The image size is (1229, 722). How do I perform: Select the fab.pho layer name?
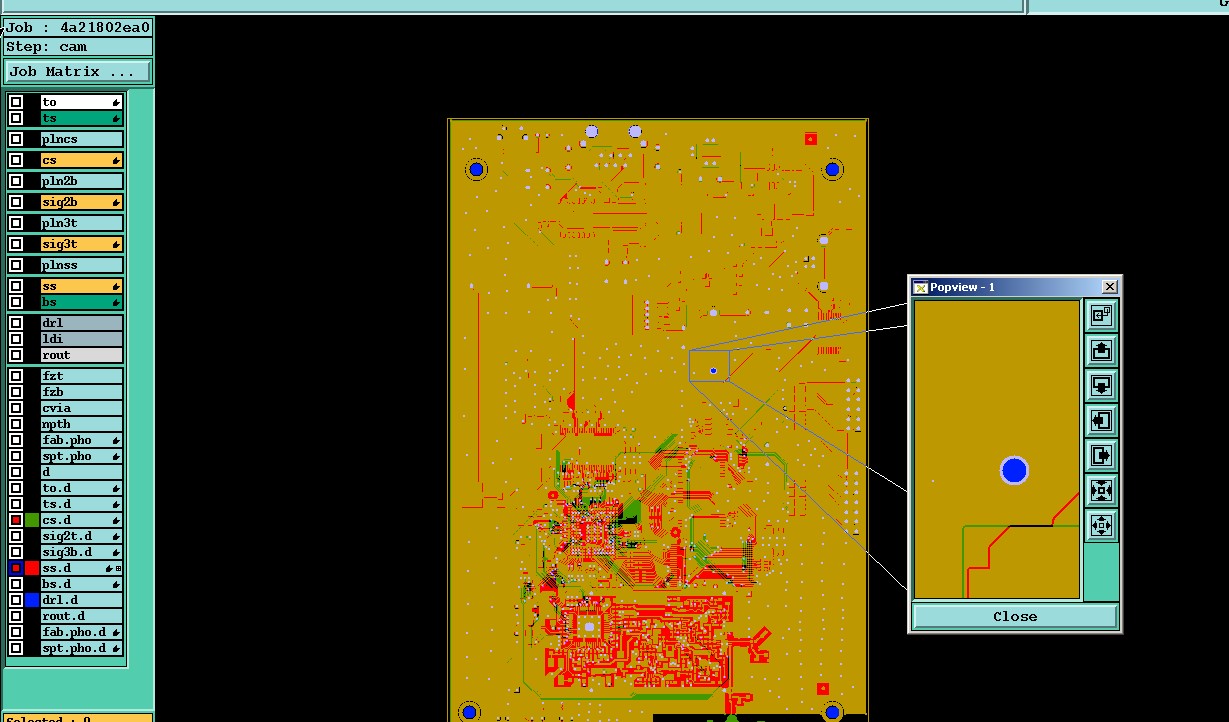click(82, 440)
